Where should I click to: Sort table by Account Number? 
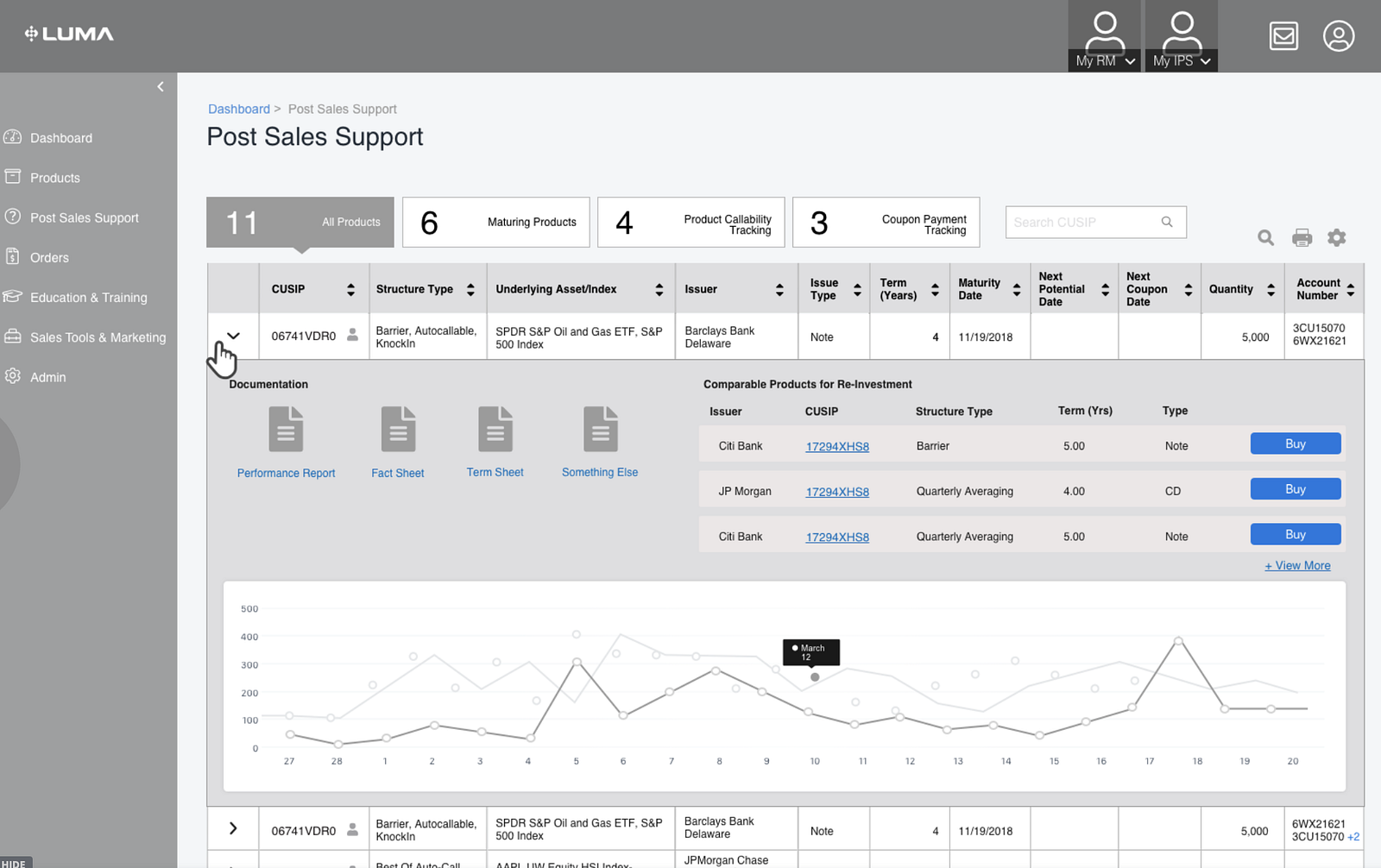click(1351, 289)
